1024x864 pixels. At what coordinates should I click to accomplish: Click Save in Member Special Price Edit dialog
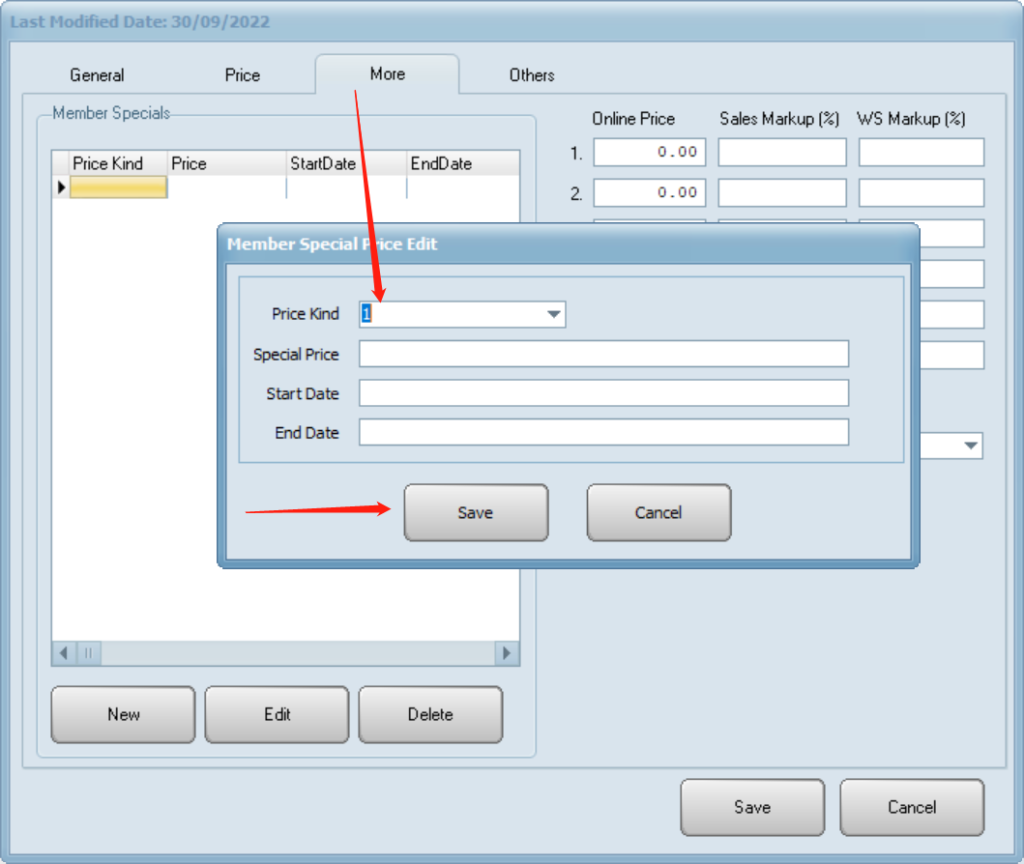pyautogui.click(x=475, y=512)
